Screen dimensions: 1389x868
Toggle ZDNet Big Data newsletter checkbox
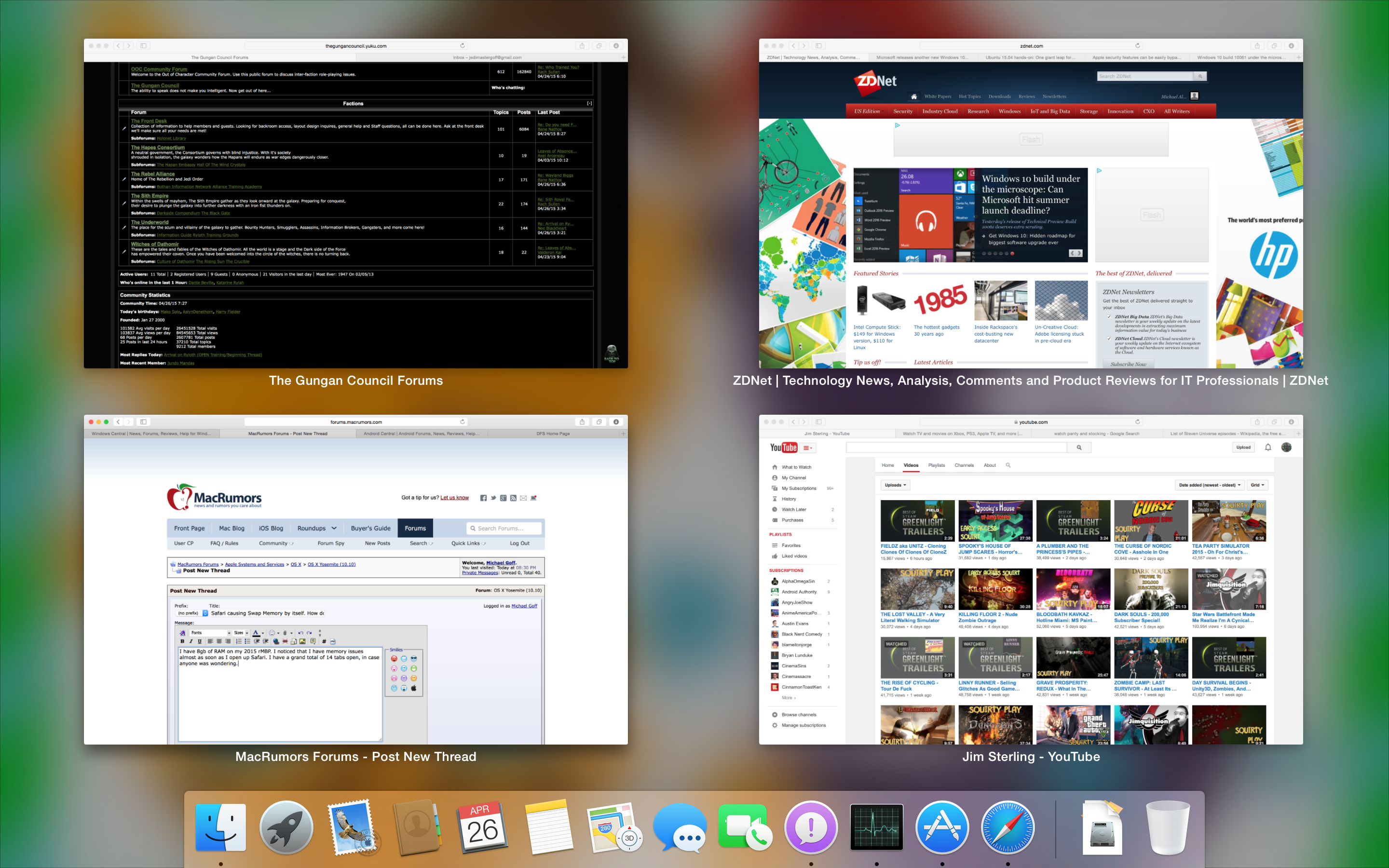pos(1108,316)
